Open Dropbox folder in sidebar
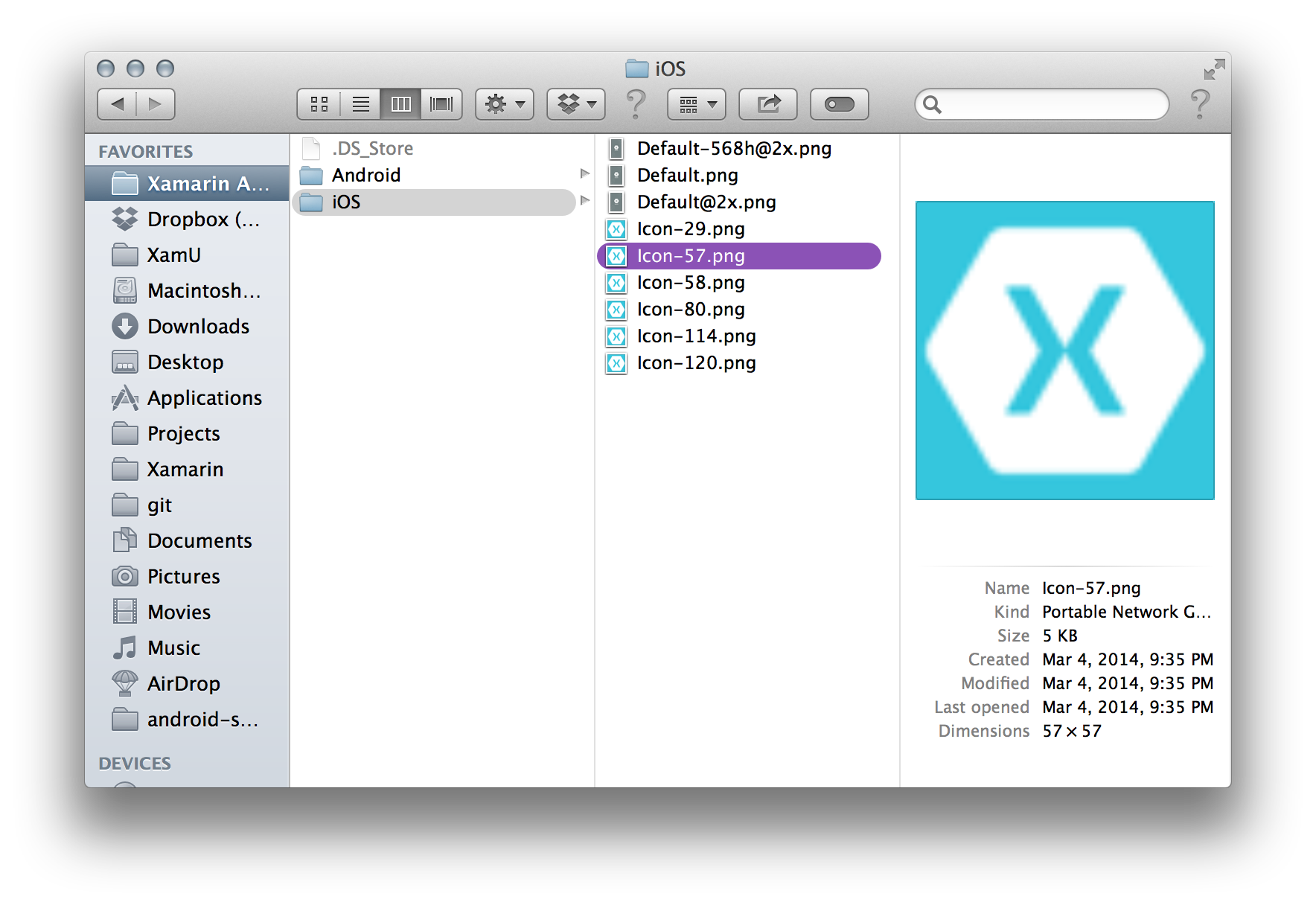The image size is (1316, 905). 202,220
